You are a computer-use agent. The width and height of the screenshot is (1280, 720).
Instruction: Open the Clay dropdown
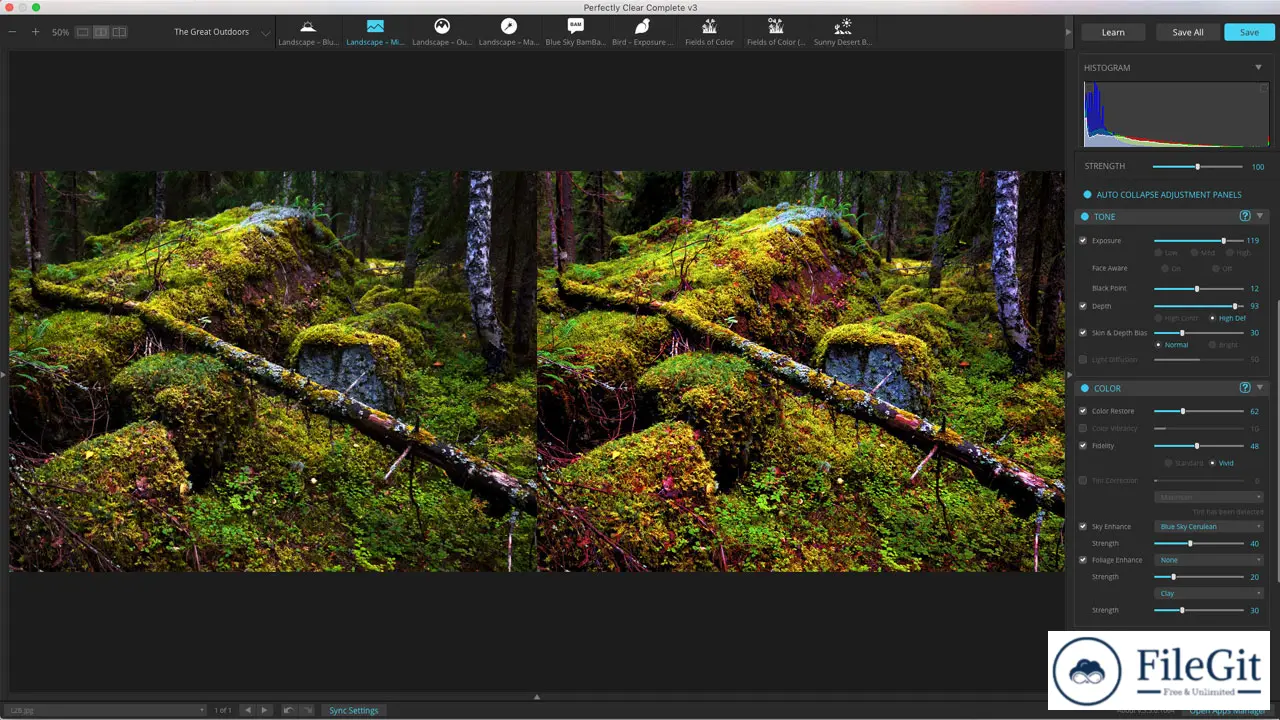coord(1209,594)
